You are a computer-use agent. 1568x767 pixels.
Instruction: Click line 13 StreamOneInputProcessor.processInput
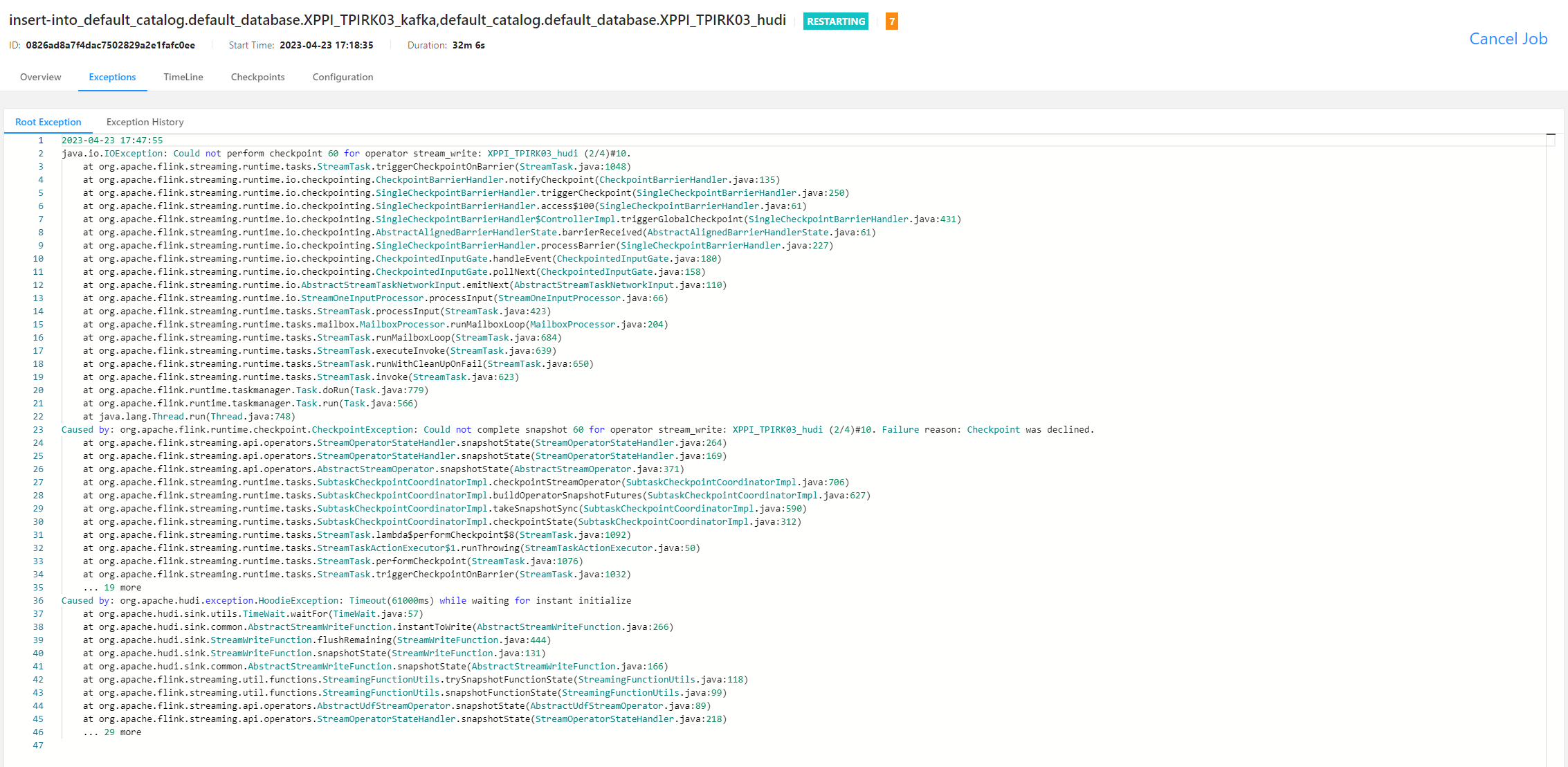point(376,298)
